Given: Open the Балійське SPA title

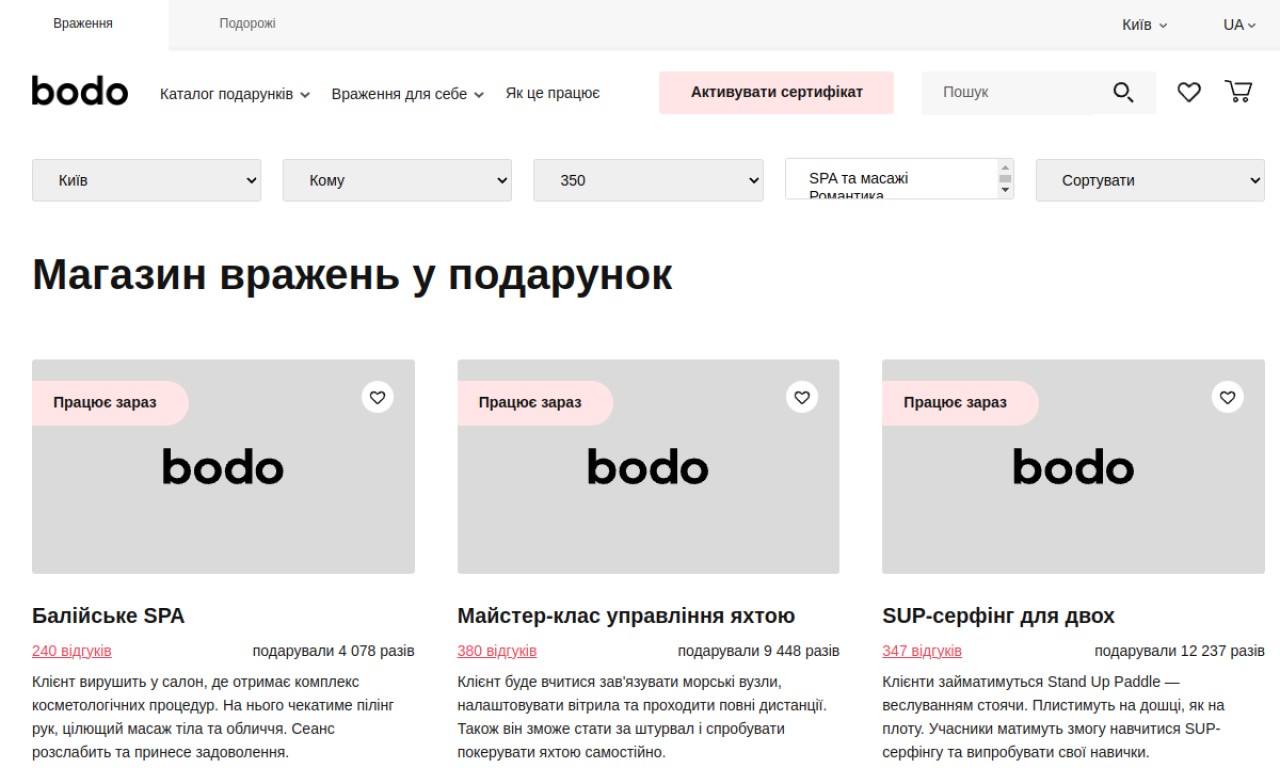Looking at the screenshot, I should pyautogui.click(x=108, y=615).
